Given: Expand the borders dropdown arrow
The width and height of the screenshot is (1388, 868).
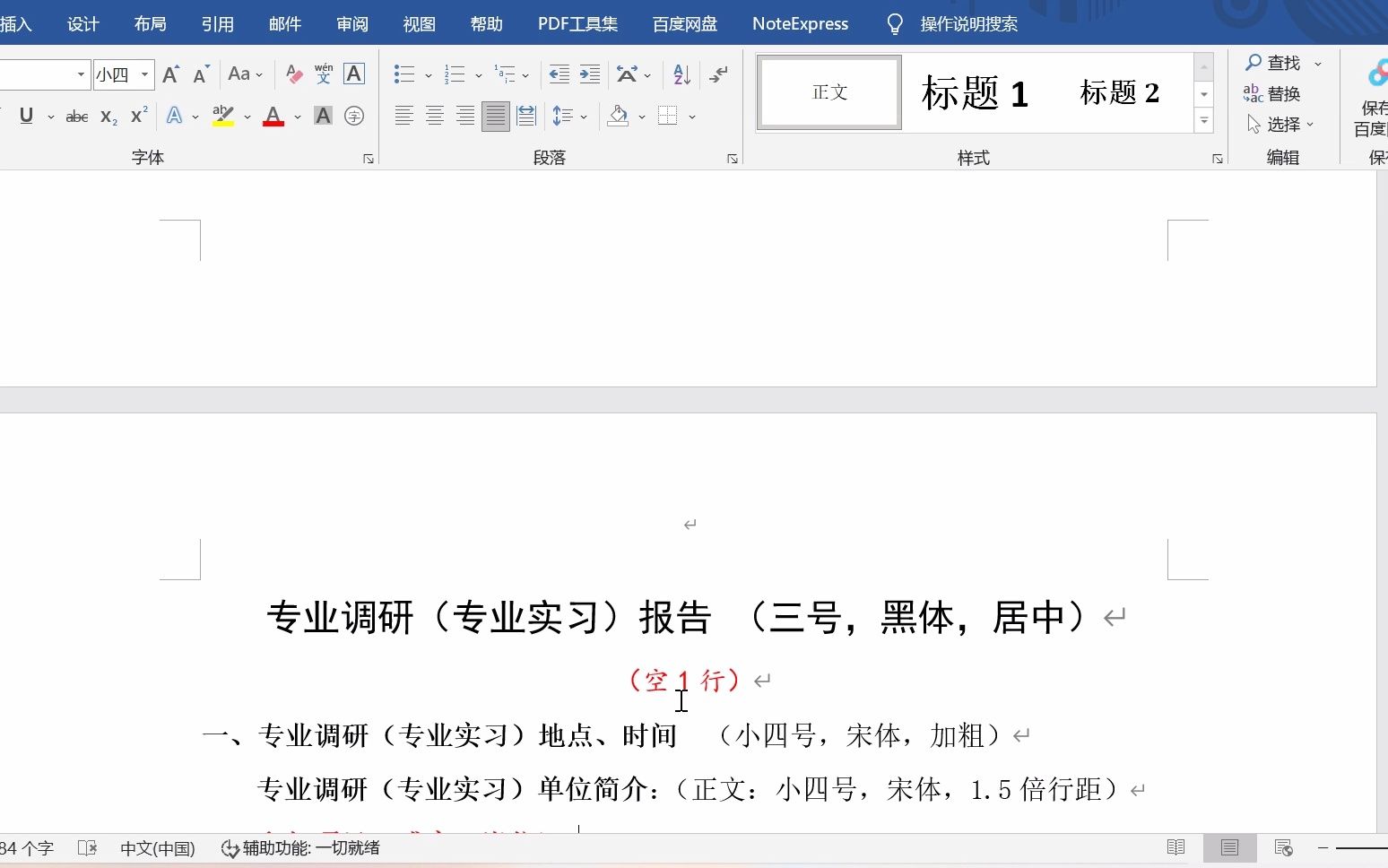Looking at the screenshot, I should click(x=692, y=117).
